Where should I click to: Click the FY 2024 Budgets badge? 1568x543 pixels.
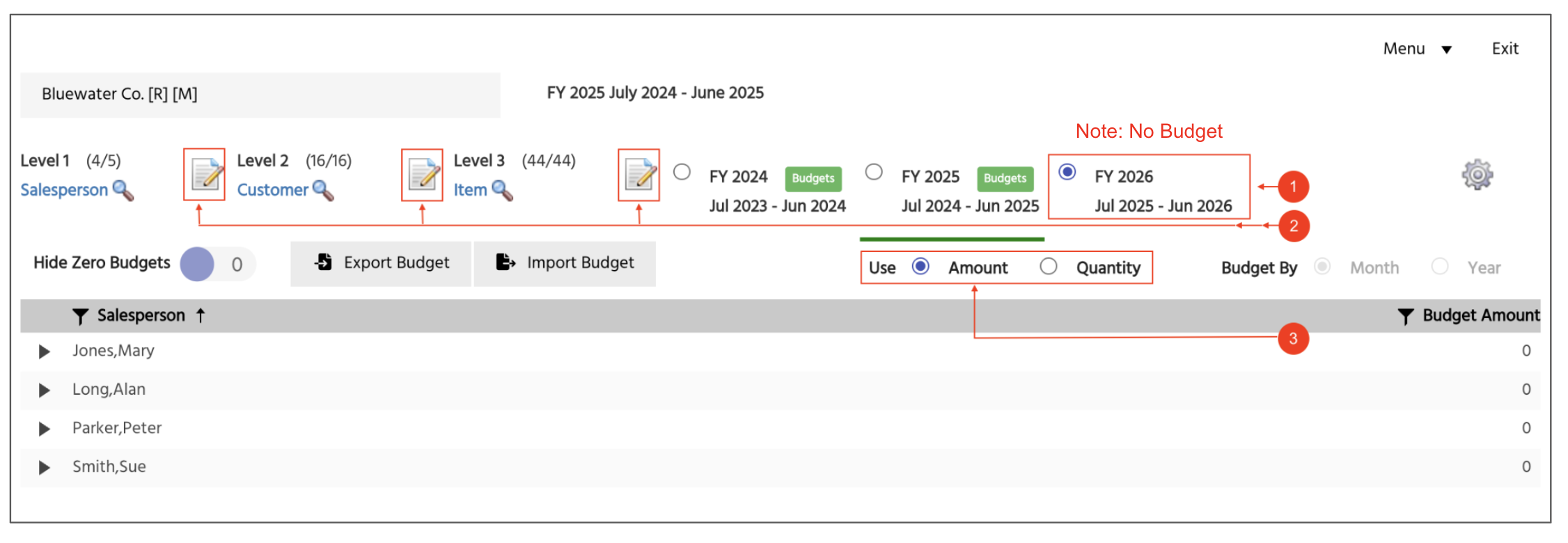(x=813, y=178)
